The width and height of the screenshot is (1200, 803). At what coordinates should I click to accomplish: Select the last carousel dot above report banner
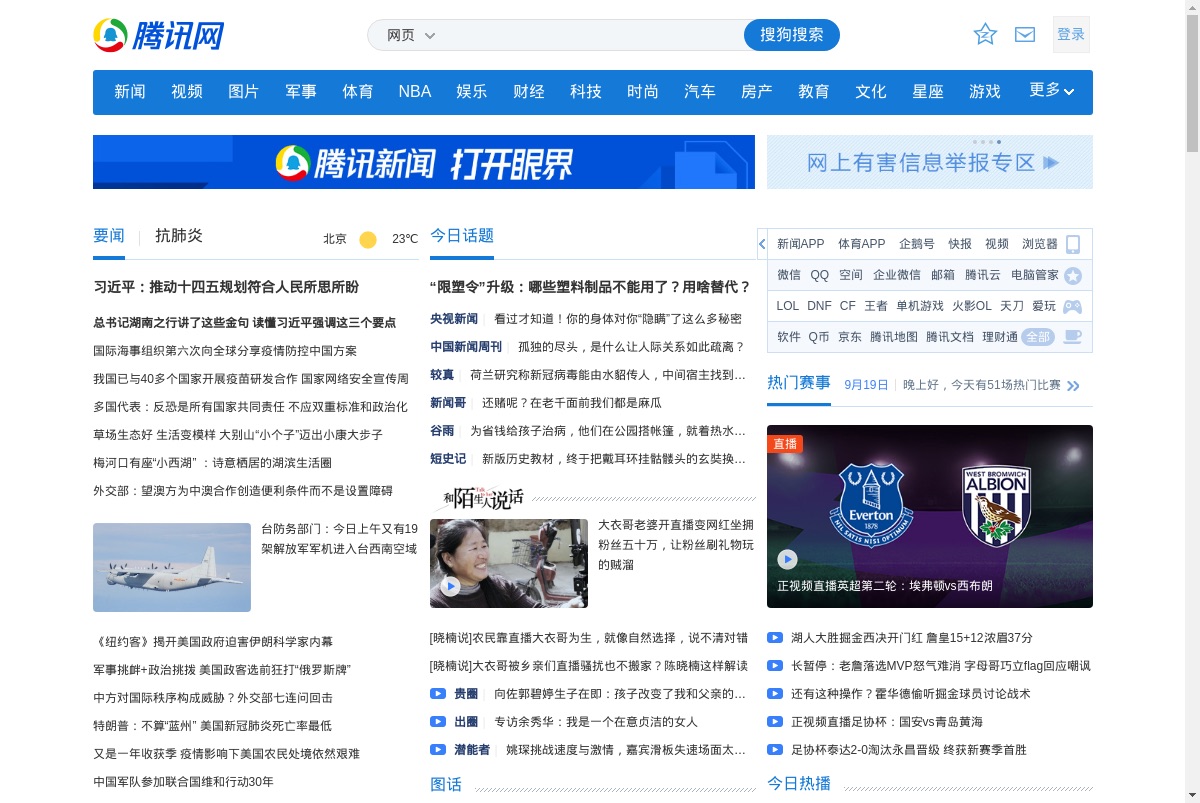[998, 142]
